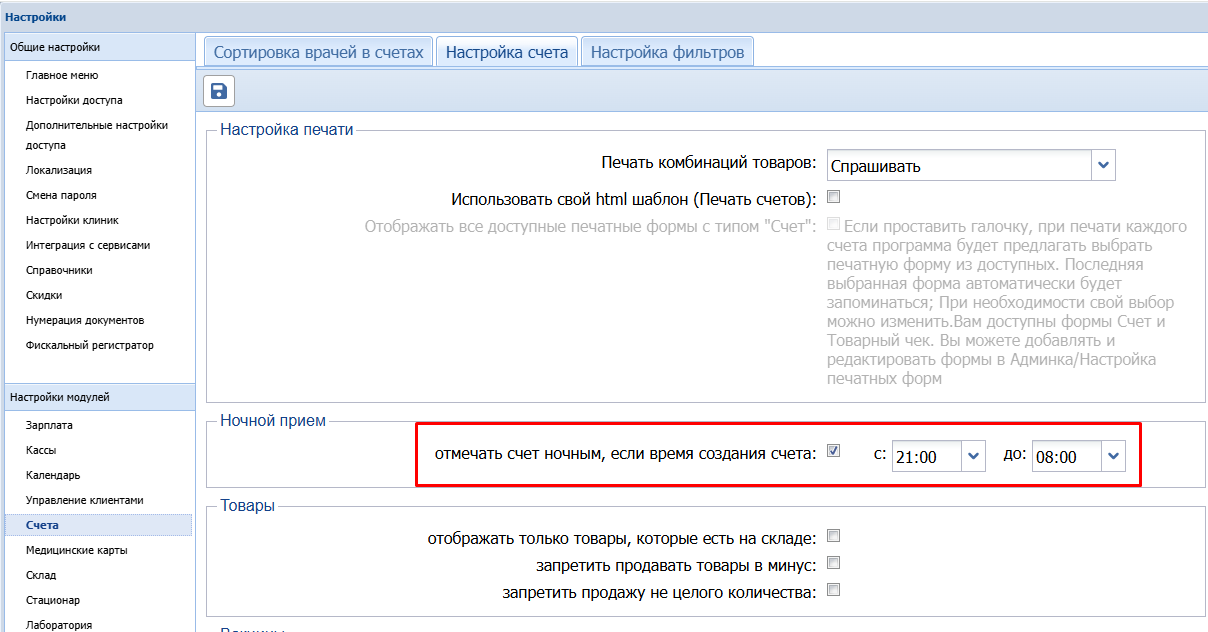
Task: Open Календарь module settings
Action: 53,475
